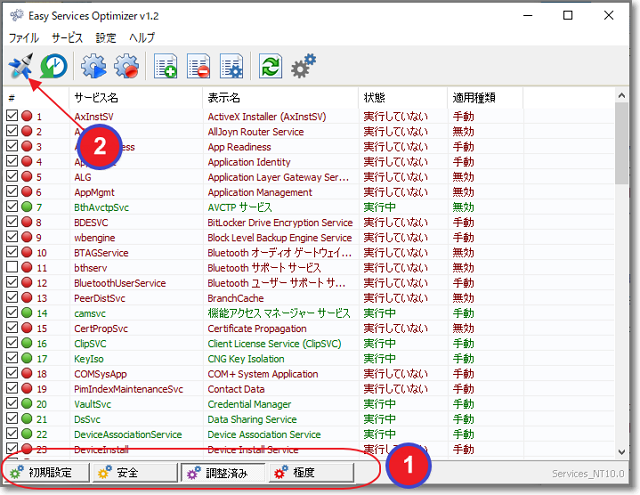Click the green clock restore icon
The height and width of the screenshot is (495, 640).
tap(54, 67)
